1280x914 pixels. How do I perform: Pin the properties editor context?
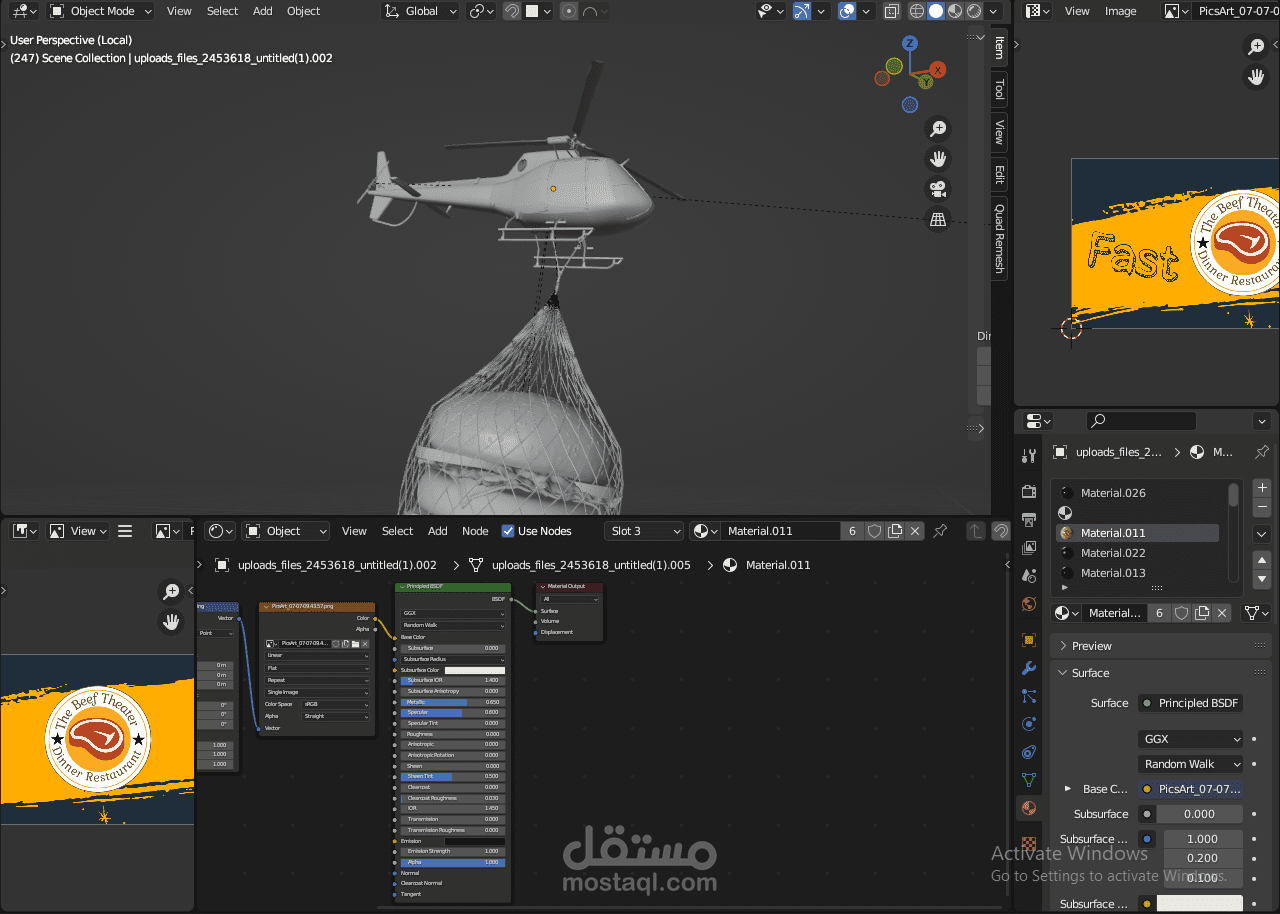tap(1262, 452)
